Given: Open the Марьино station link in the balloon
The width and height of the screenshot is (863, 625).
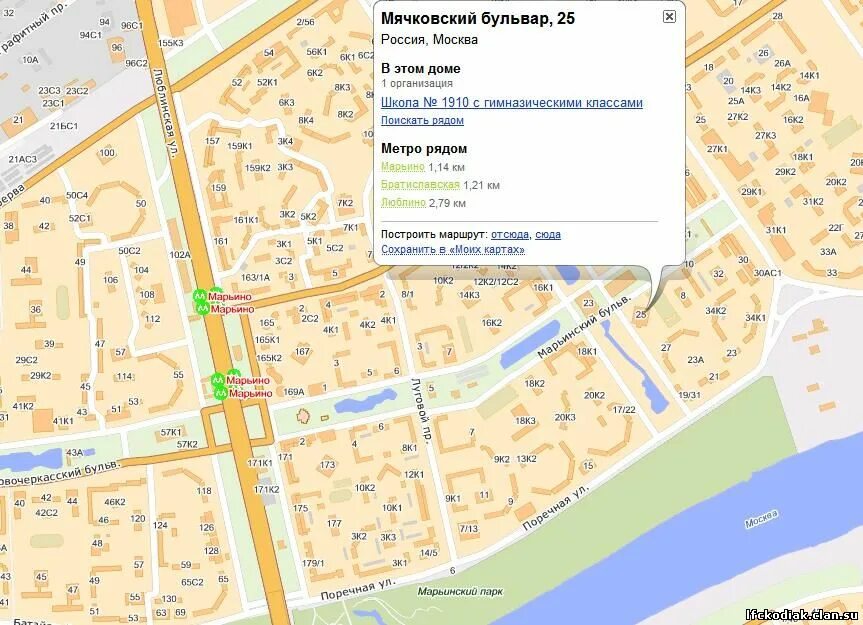Looking at the screenshot, I should click(x=401, y=166).
